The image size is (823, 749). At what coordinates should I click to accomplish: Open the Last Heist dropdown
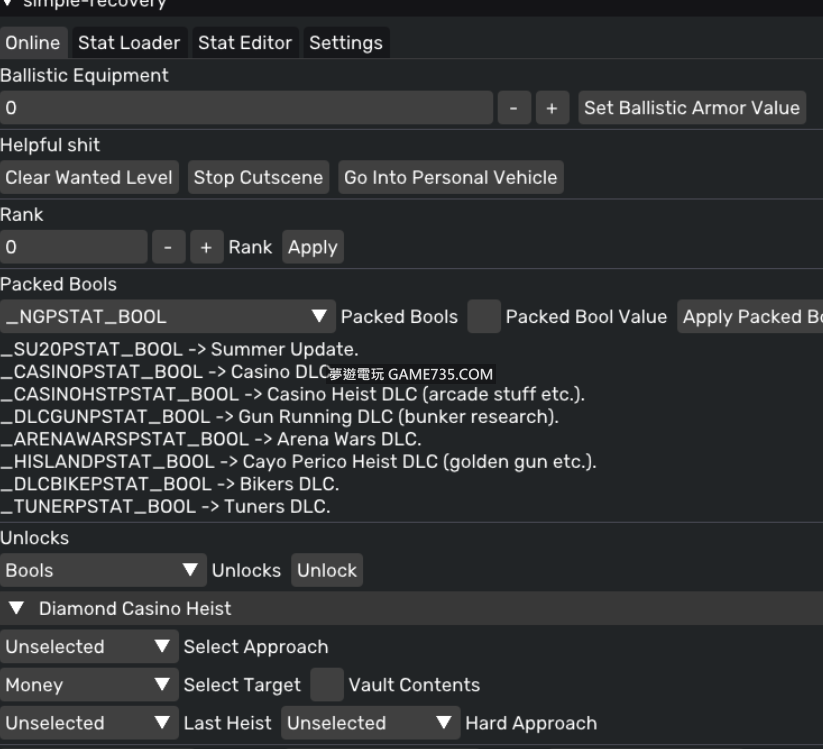click(89, 723)
